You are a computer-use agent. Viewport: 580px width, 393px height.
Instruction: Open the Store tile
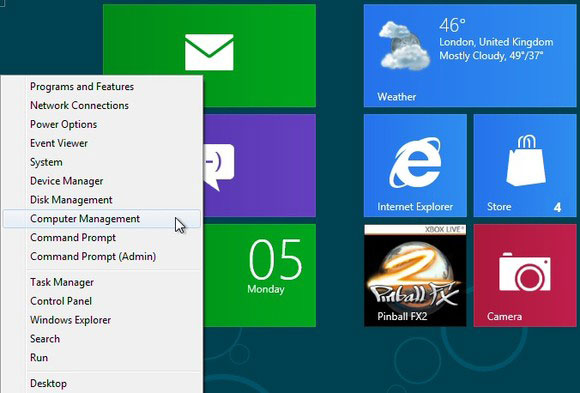(x=525, y=165)
